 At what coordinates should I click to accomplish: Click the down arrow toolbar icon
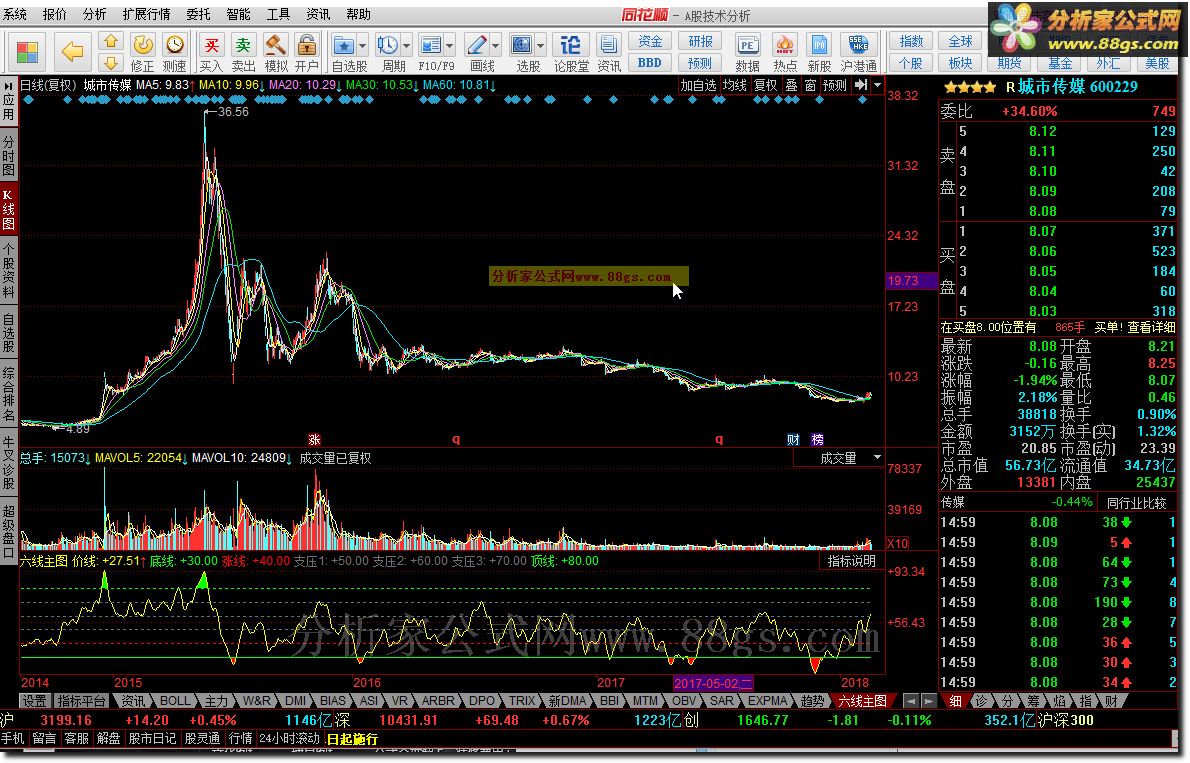click(x=111, y=63)
